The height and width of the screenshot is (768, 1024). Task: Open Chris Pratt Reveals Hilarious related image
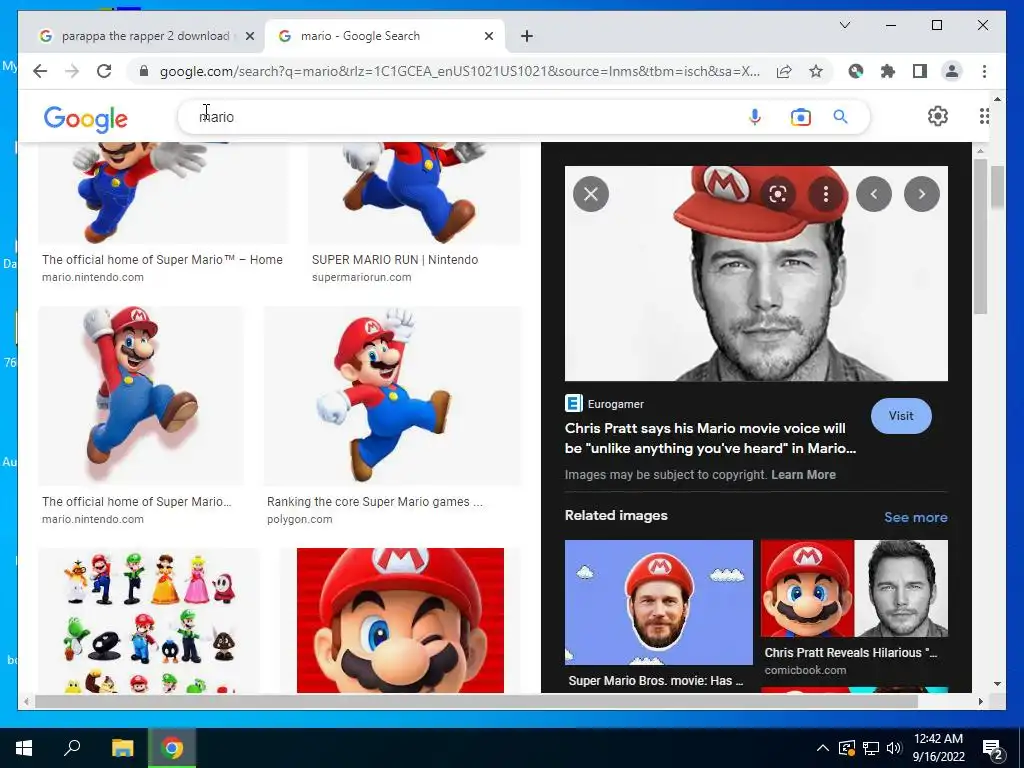click(854, 588)
